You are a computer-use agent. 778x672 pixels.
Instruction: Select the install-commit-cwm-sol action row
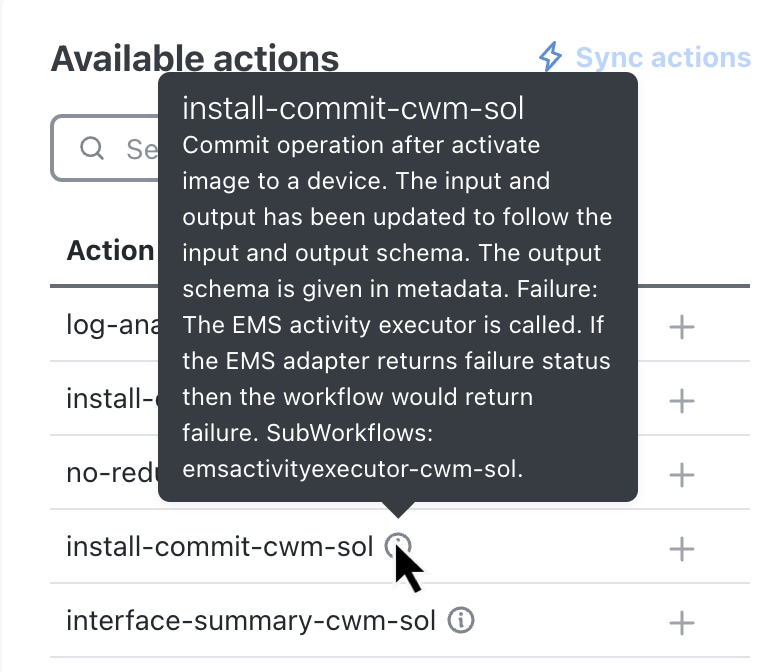(400, 546)
